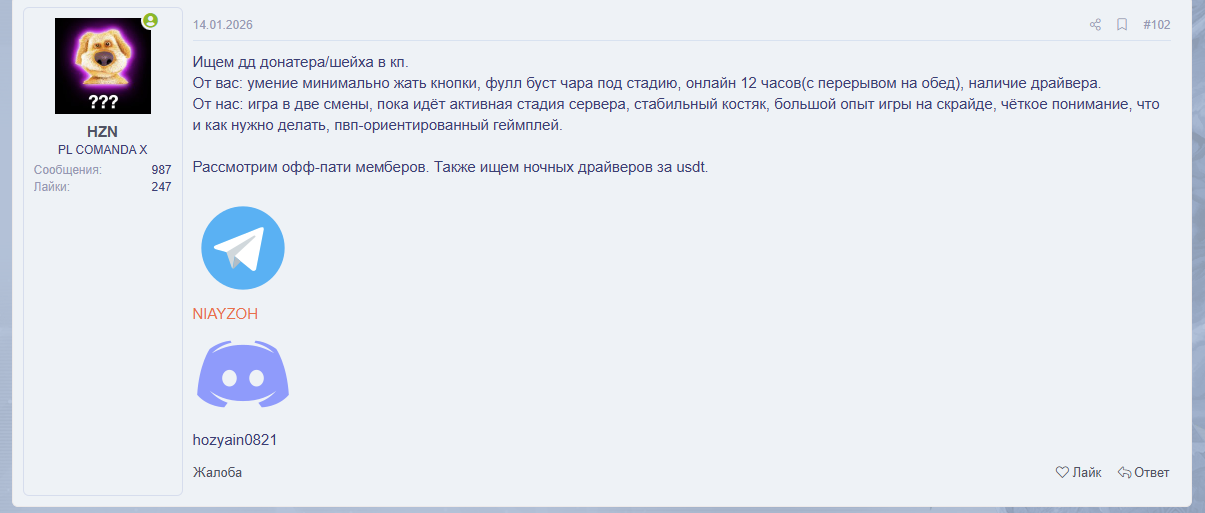Screen dimensions: 1205x513
Task: Open the NIAYZOH Telegram link
Action: [225, 314]
